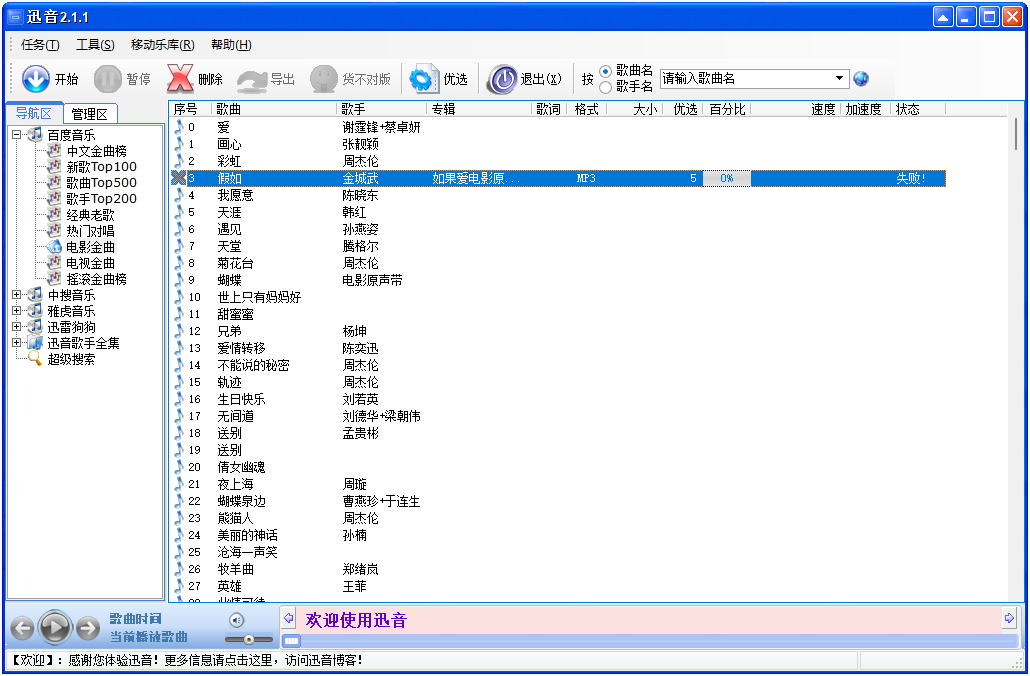Click the left arrow on the banner

click(x=288, y=618)
